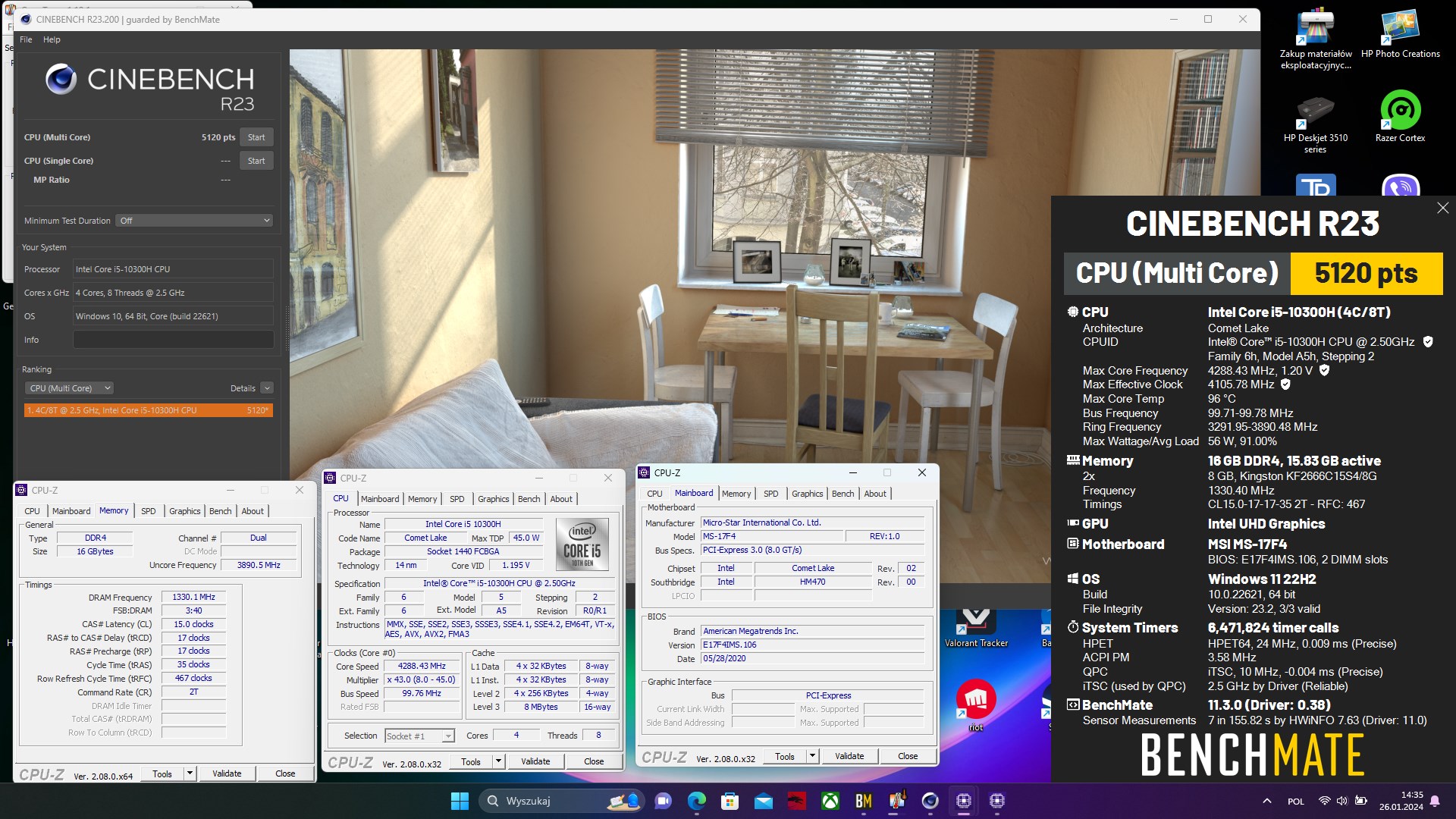Open the POL language switcher
1456x819 pixels.
click(x=1296, y=802)
